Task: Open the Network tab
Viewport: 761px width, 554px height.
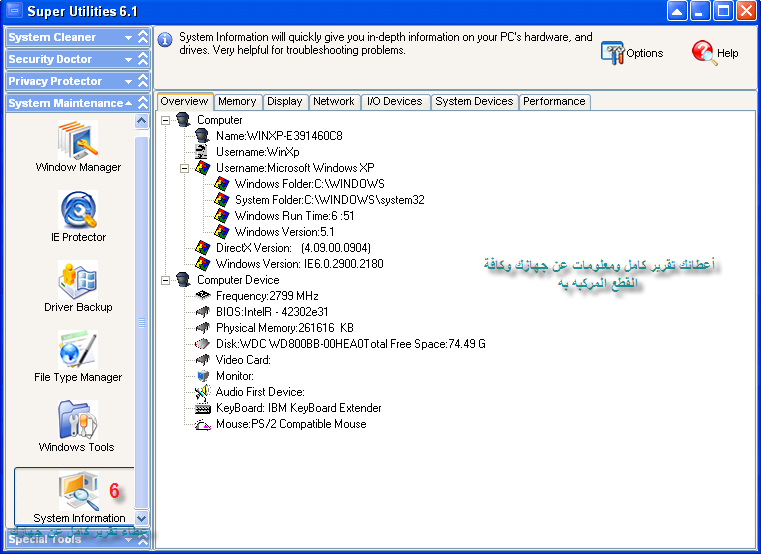Action: pyautogui.click(x=334, y=101)
